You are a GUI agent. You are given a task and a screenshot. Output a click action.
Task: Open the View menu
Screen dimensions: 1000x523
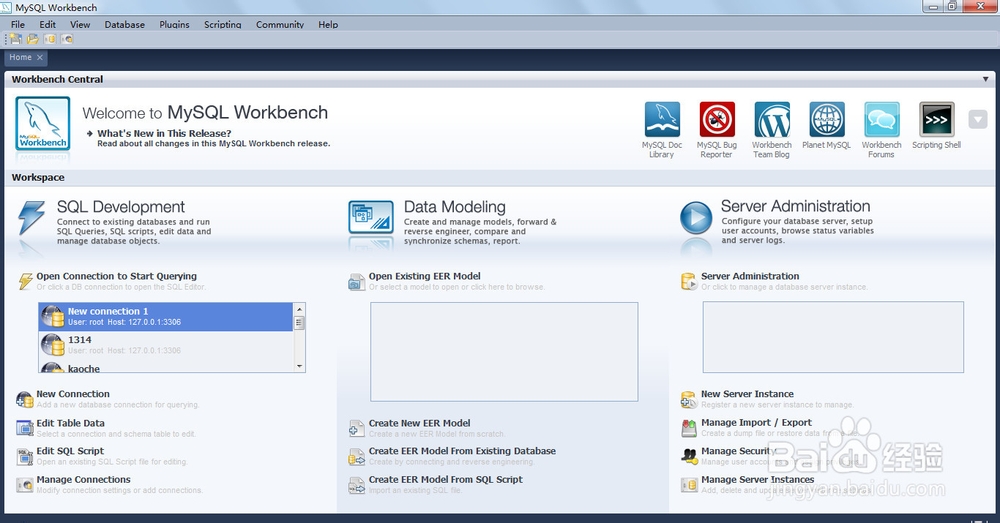[x=80, y=24]
